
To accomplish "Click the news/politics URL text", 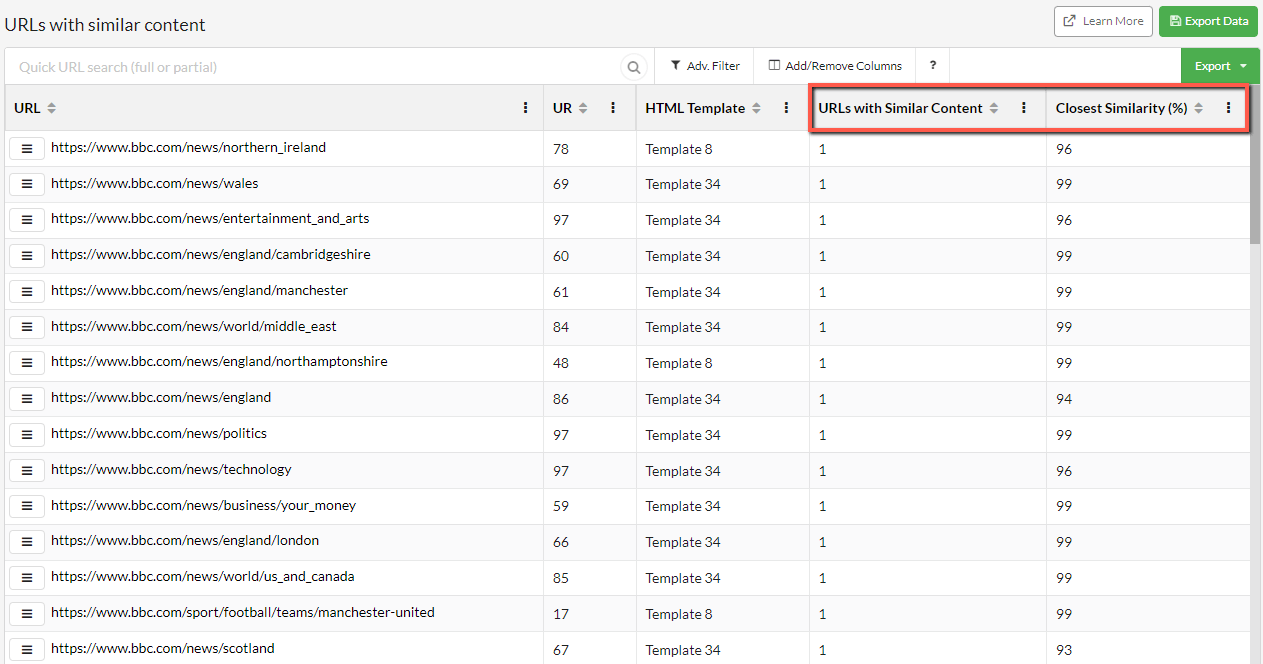I will tap(159, 433).
